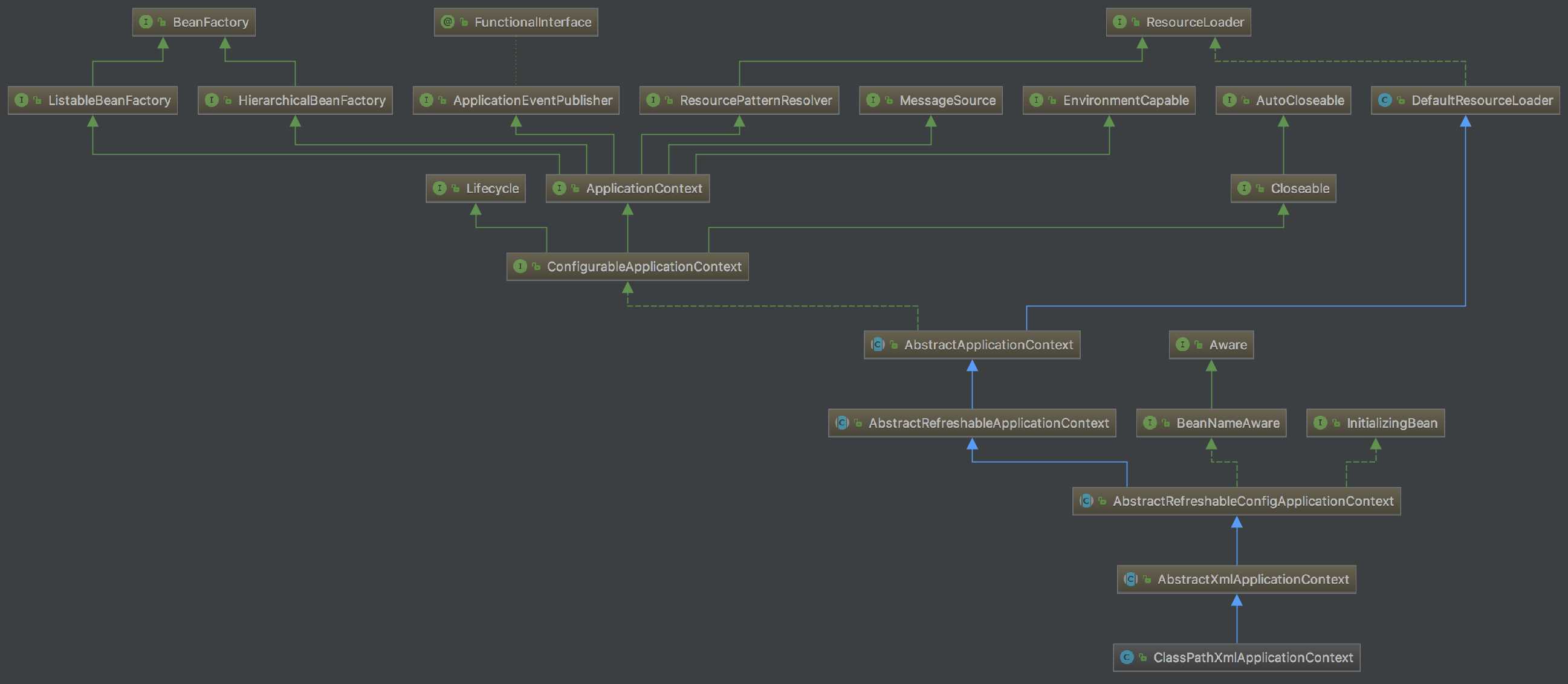1568x684 pixels.
Task: Click abstract class icon on AbstractXmlApplicationContext
Action: [x=1130, y=579]
